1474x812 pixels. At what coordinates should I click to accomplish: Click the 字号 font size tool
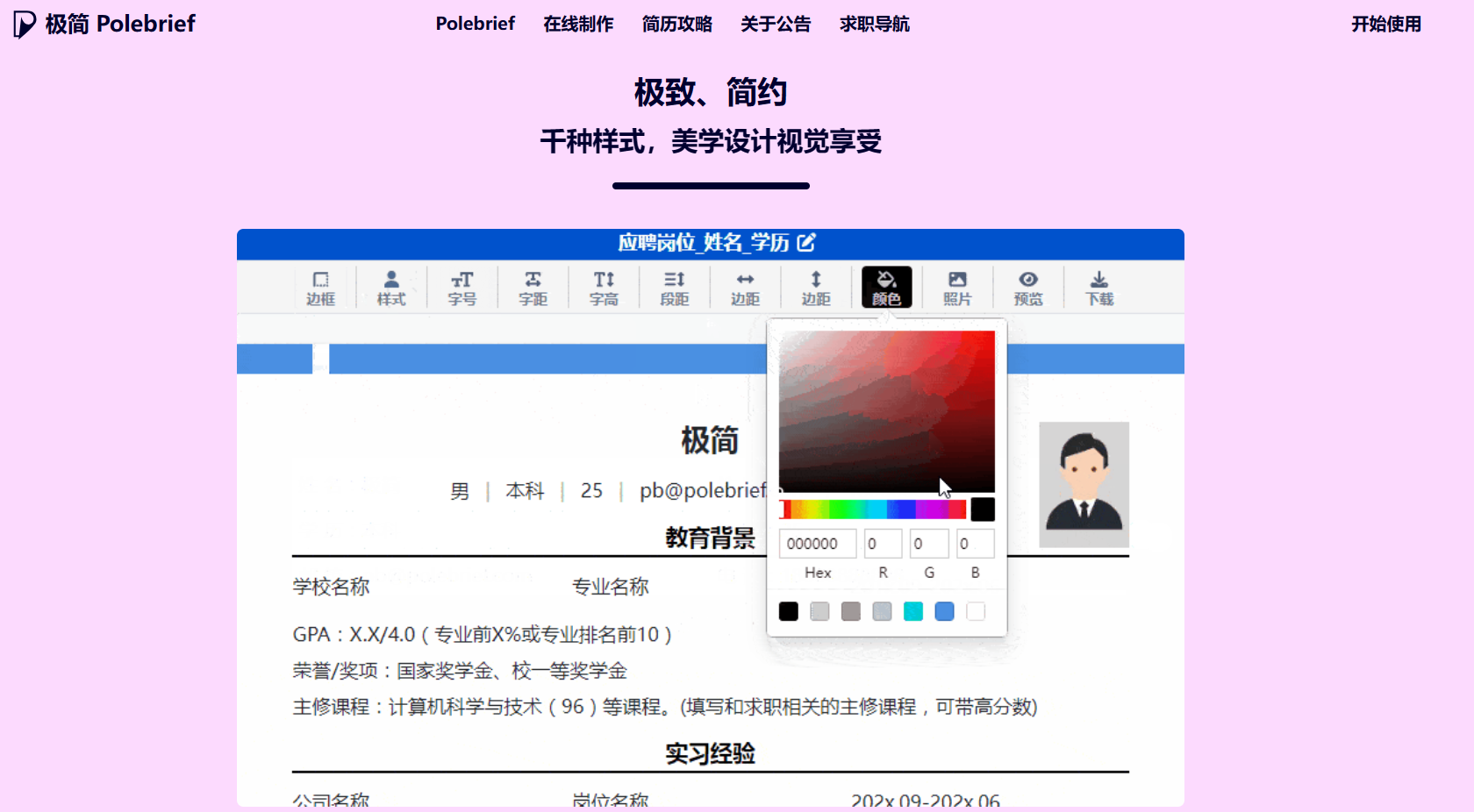point(462,288)
